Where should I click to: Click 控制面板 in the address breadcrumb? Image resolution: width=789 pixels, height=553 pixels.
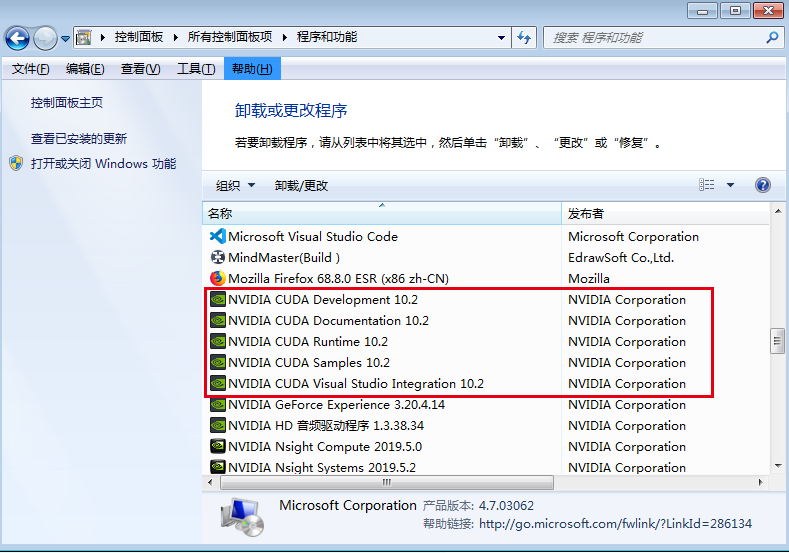[139, 37]
